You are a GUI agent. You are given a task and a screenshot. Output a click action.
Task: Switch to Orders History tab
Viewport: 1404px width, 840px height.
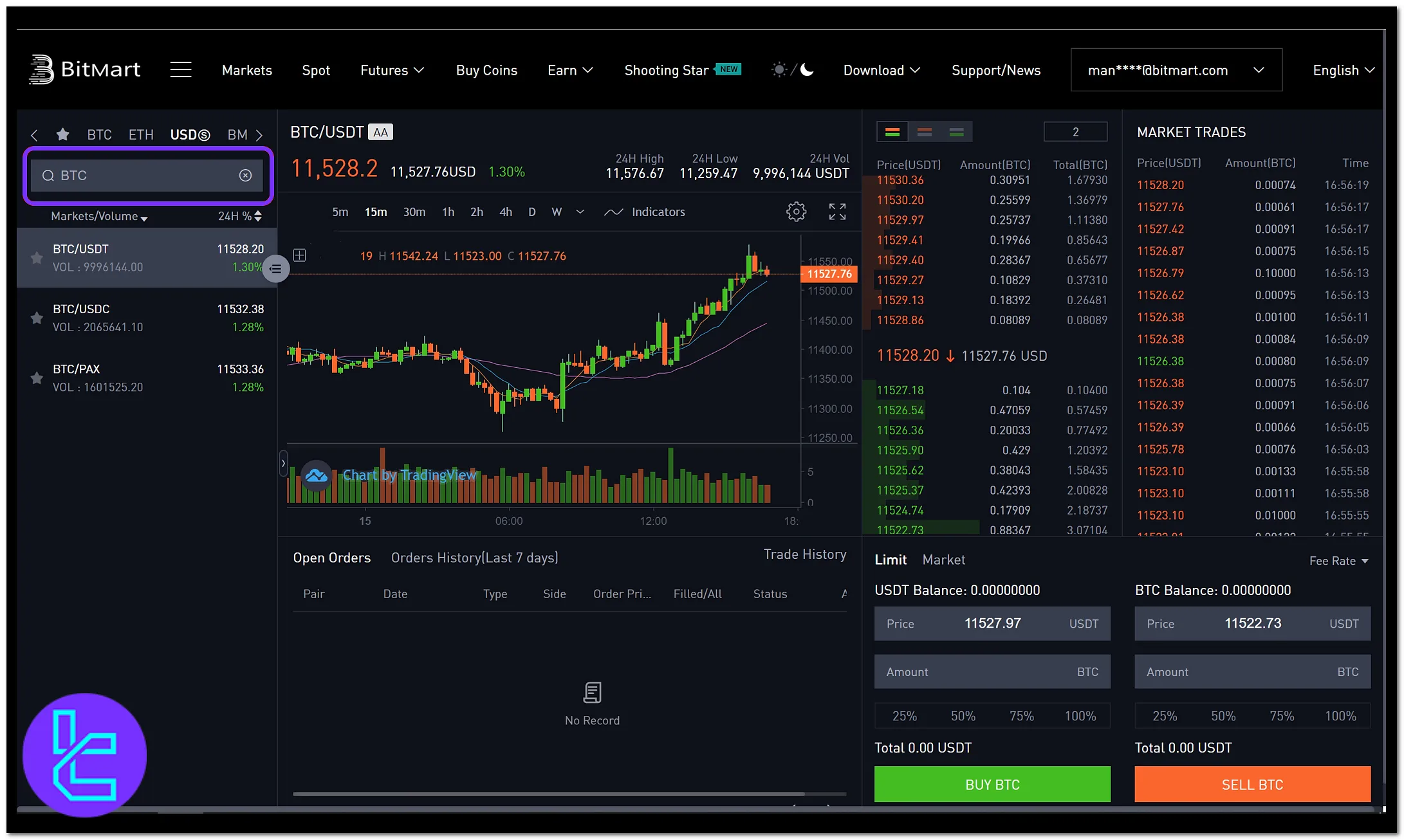click(x=474, y=558)
